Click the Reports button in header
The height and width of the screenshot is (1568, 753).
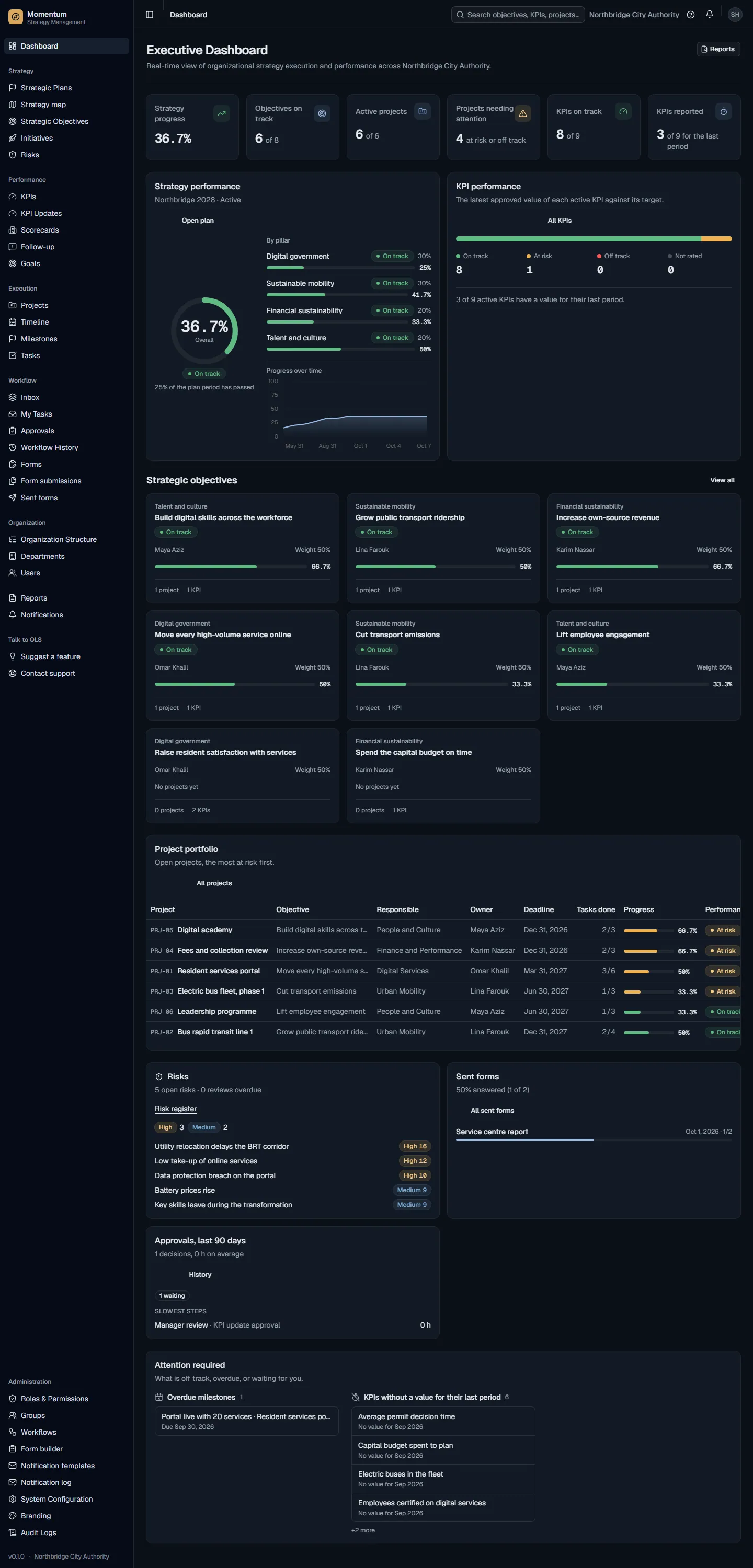(718, 49)
